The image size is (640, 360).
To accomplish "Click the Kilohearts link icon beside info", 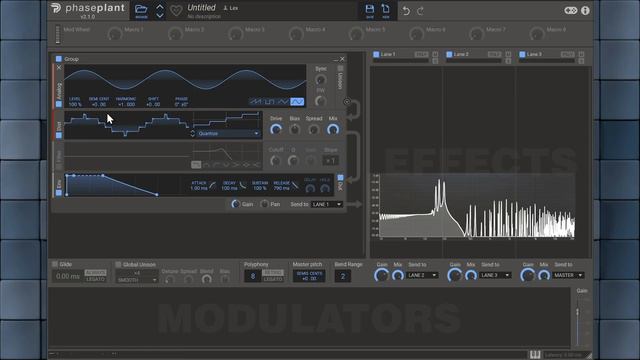I will click(570, 10).
